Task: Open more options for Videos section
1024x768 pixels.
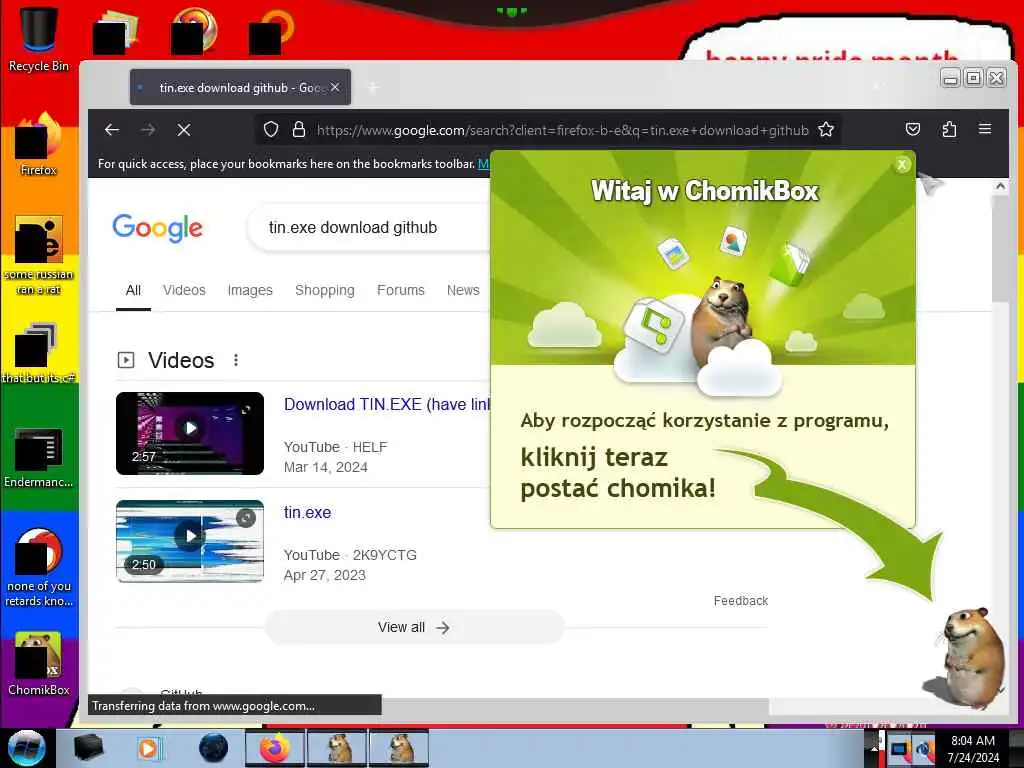Action: (236, 360)
